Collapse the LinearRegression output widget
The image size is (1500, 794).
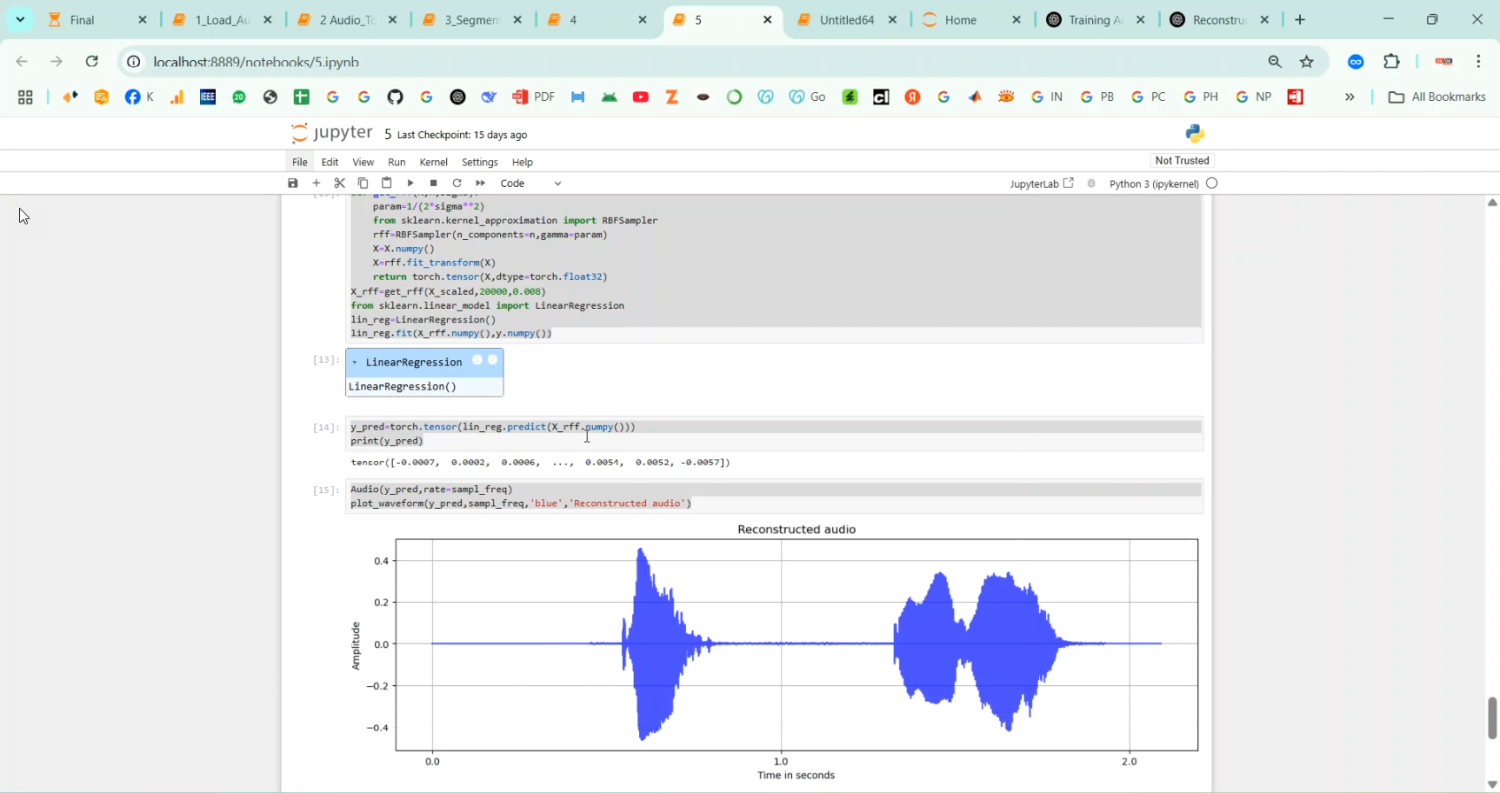point(355,362)
